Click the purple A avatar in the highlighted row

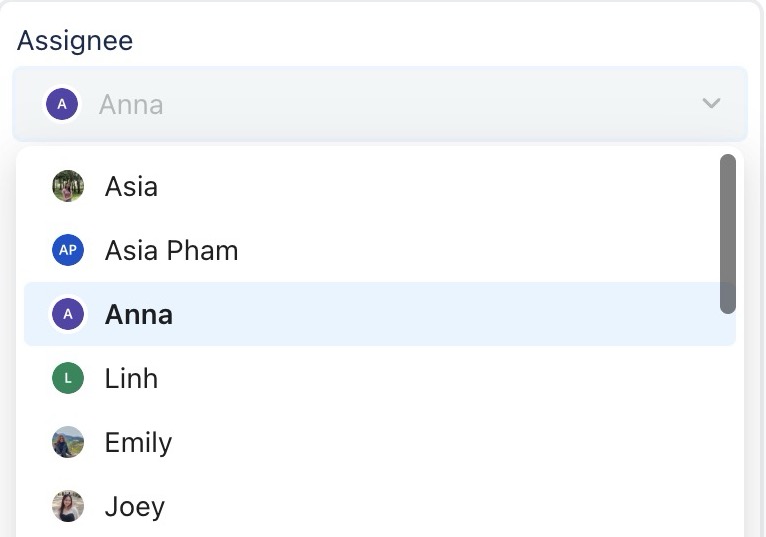pyautogui.click(x=68, y=314)
